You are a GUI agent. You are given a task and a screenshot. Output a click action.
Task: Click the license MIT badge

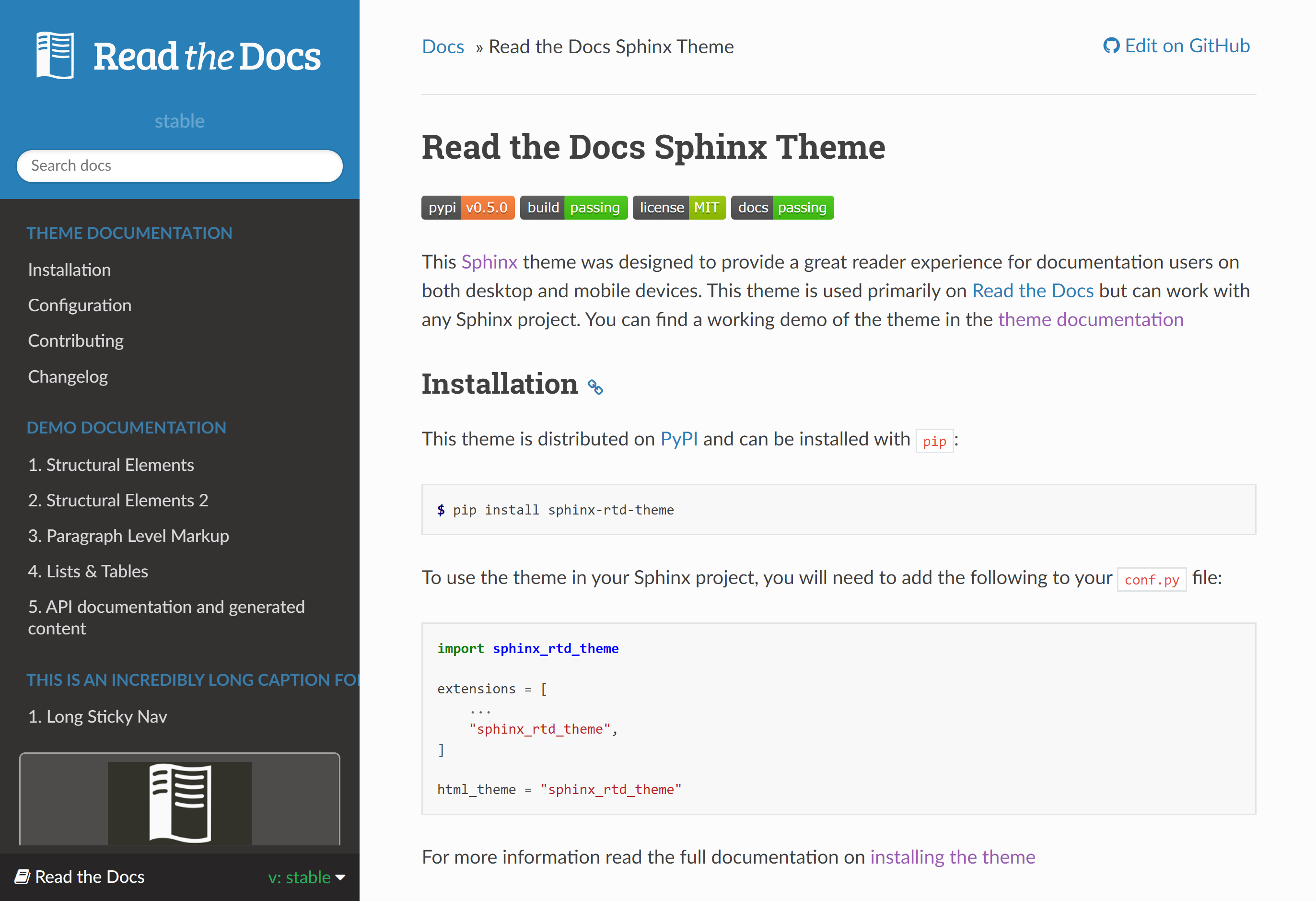[x=678, y=208]
